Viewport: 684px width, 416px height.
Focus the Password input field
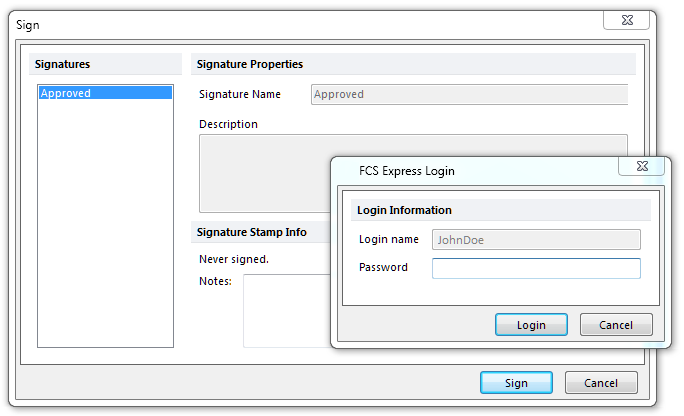pyautogui.click(x=536, y=268)
